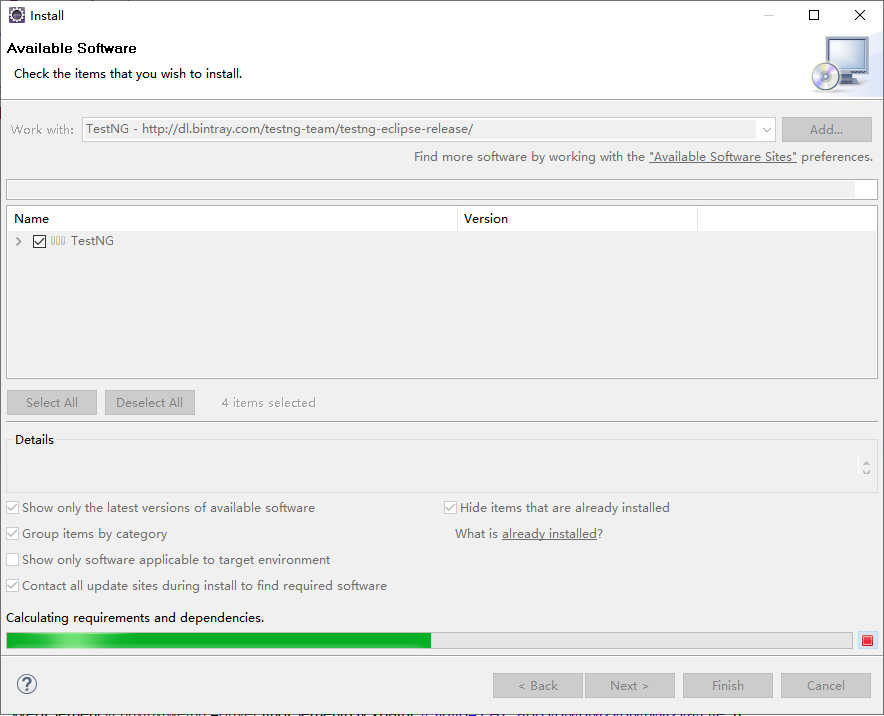Open the Work with dropdown arrow
The height and width of the screenshot is (716, 884).
(x=766, y=130)
